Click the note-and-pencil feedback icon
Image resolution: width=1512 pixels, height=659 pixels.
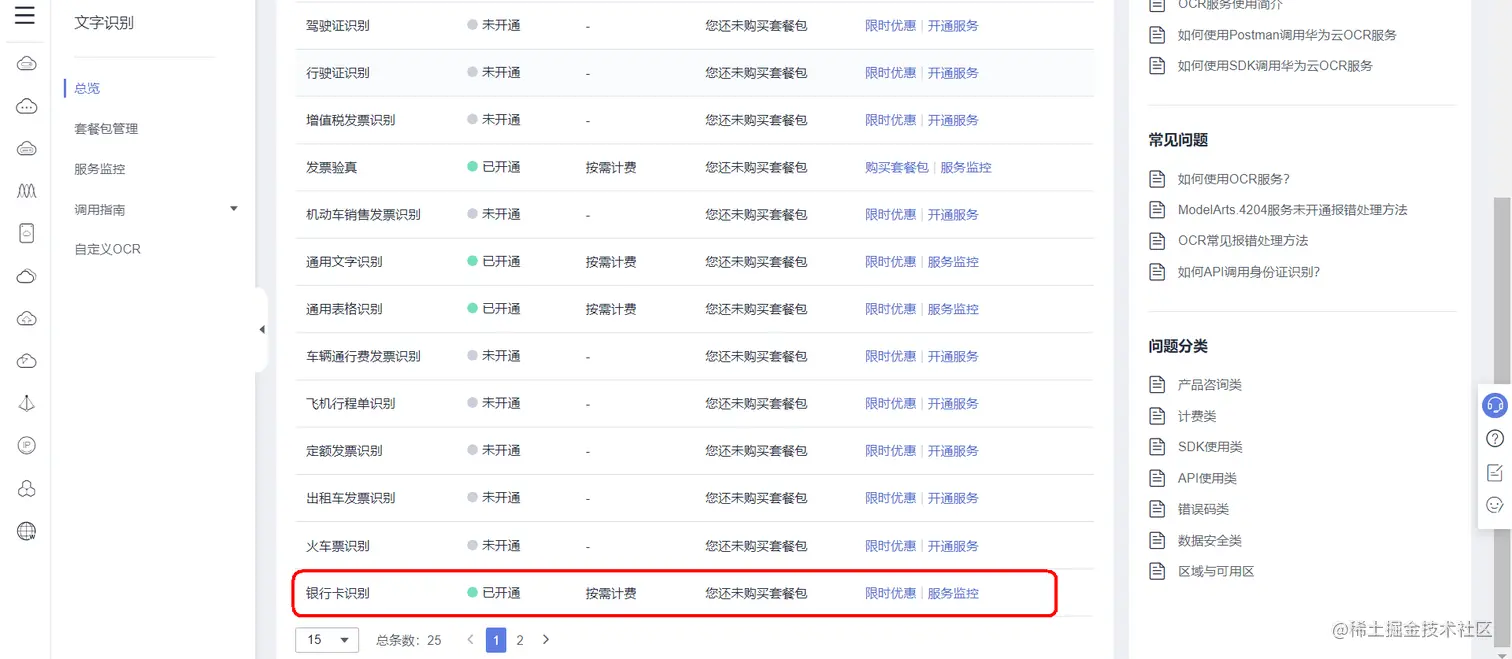(1495, 472)
